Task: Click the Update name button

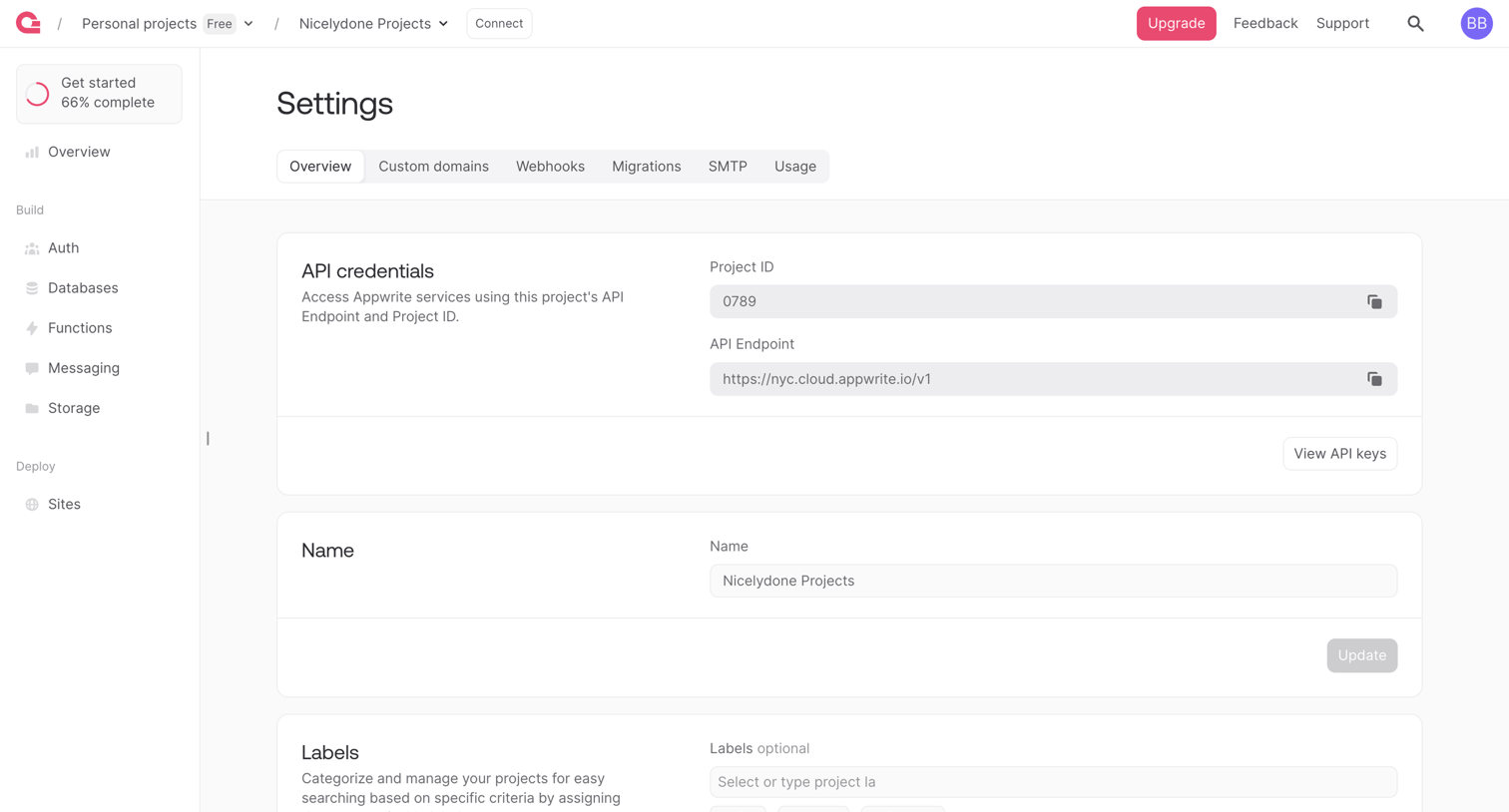Action: click(x=1361, y=655)
